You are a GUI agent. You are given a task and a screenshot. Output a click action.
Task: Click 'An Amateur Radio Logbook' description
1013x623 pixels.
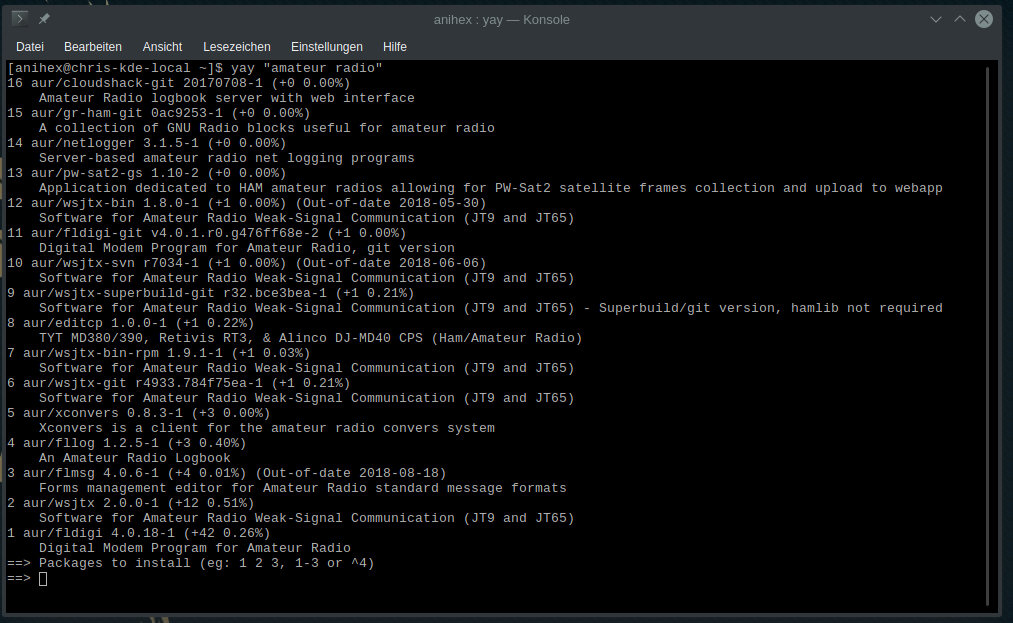coord(134,458)
